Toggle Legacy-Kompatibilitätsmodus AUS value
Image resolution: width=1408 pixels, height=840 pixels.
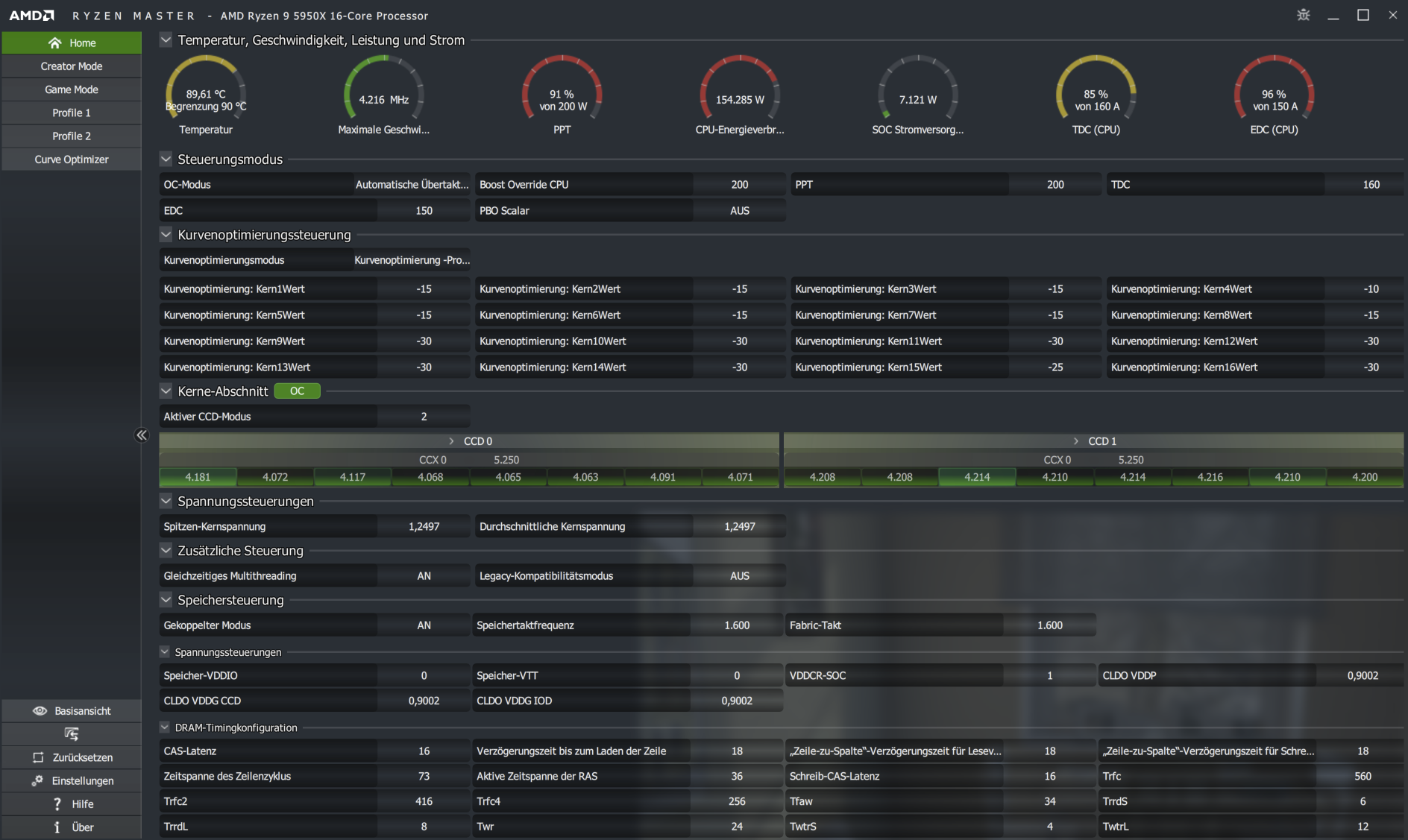pyautogui.click(x=739, y=576)
